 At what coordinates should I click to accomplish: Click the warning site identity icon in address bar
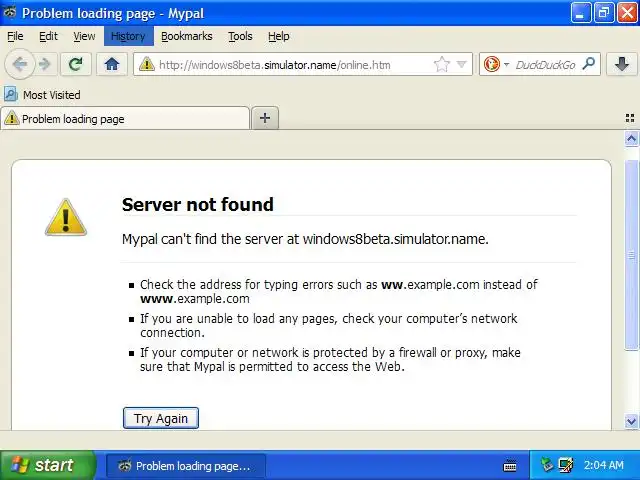click(147, 64)
